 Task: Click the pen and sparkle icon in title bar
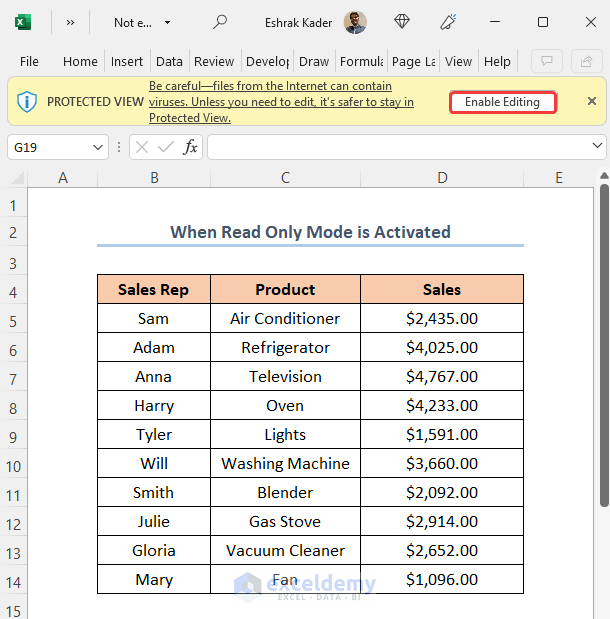pos(449,22)
